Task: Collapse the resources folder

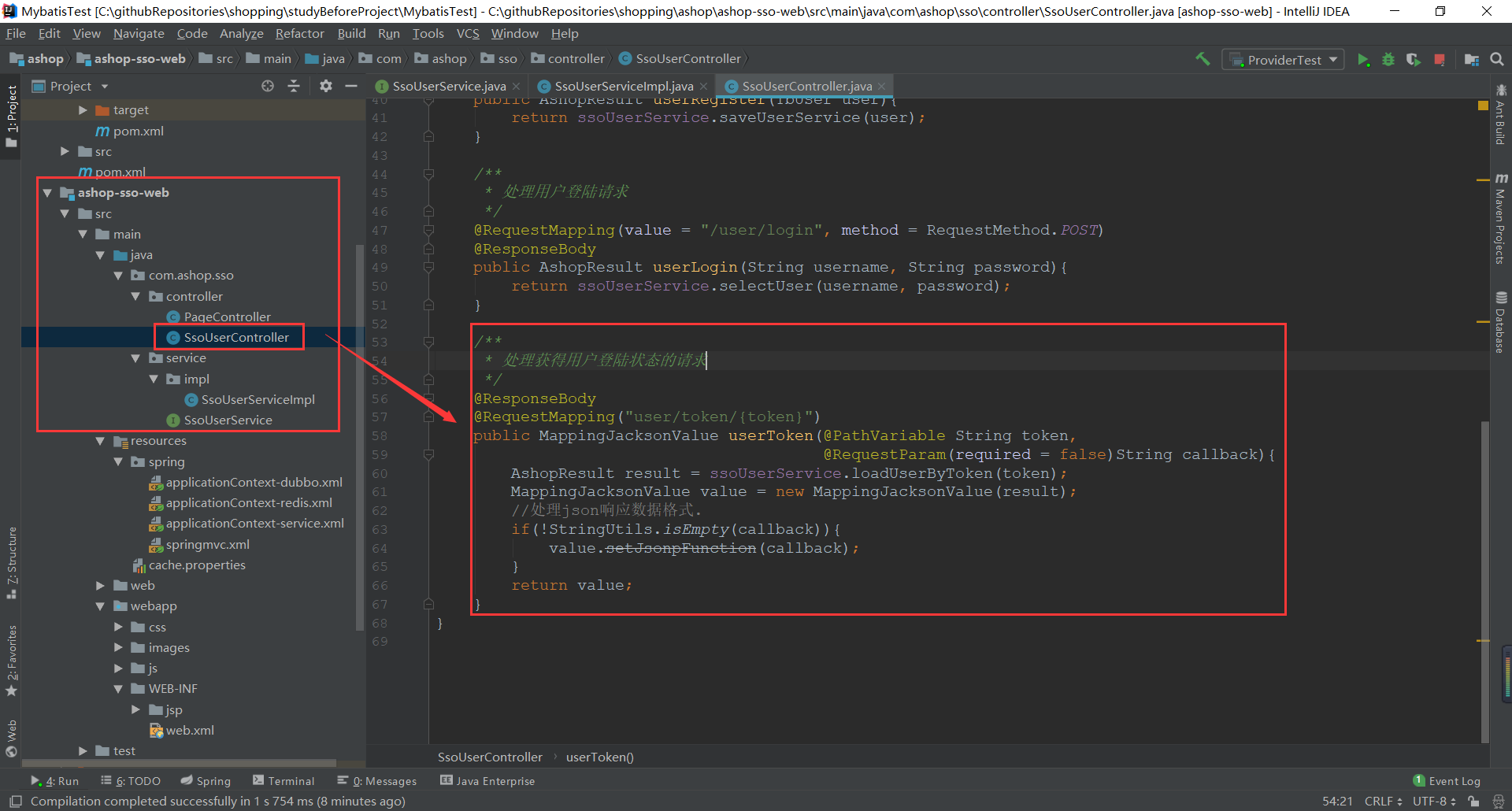Action: point(100,442)
